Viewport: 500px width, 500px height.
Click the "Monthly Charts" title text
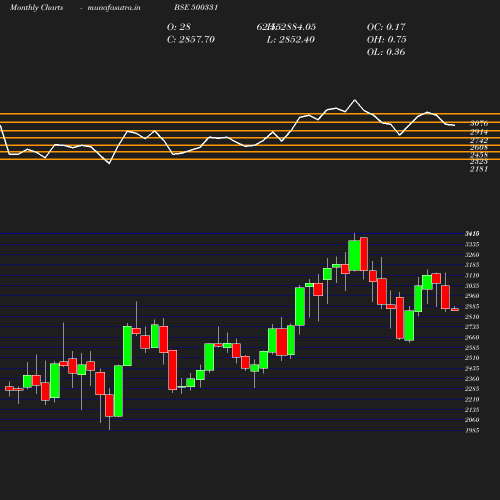(x=36, y=7)
